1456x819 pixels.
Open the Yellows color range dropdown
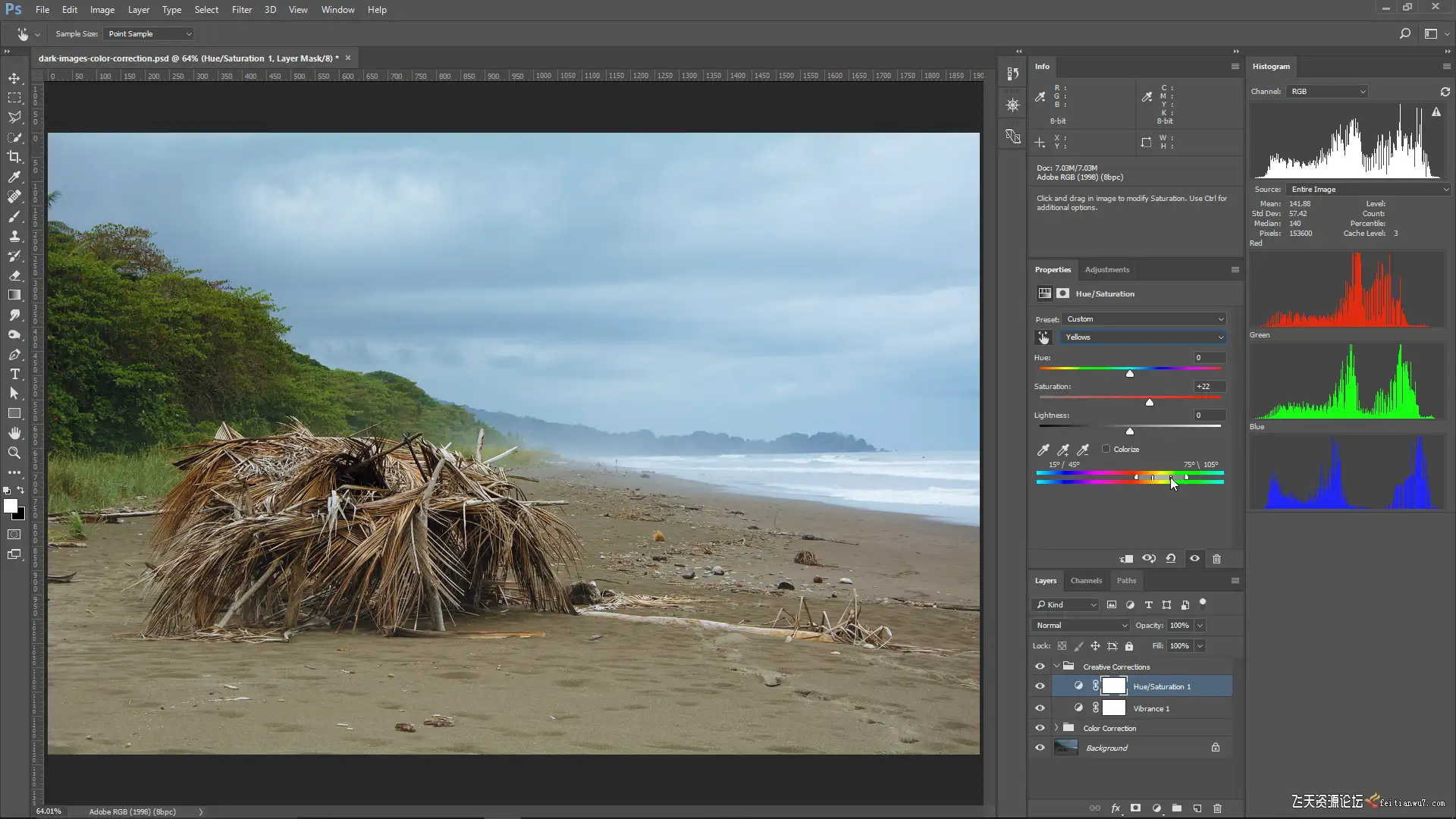tap(1143, 337)
